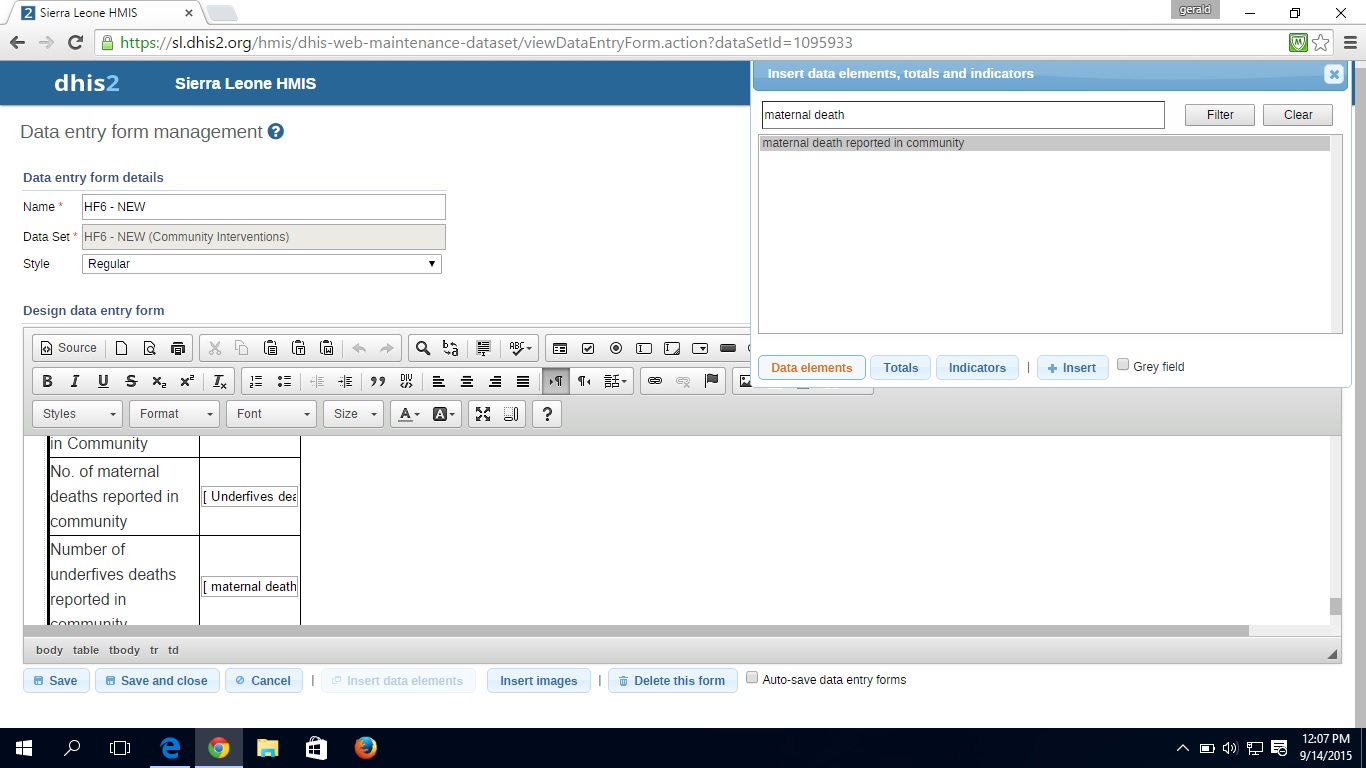Expand the Format dropdown

[174, 414]
